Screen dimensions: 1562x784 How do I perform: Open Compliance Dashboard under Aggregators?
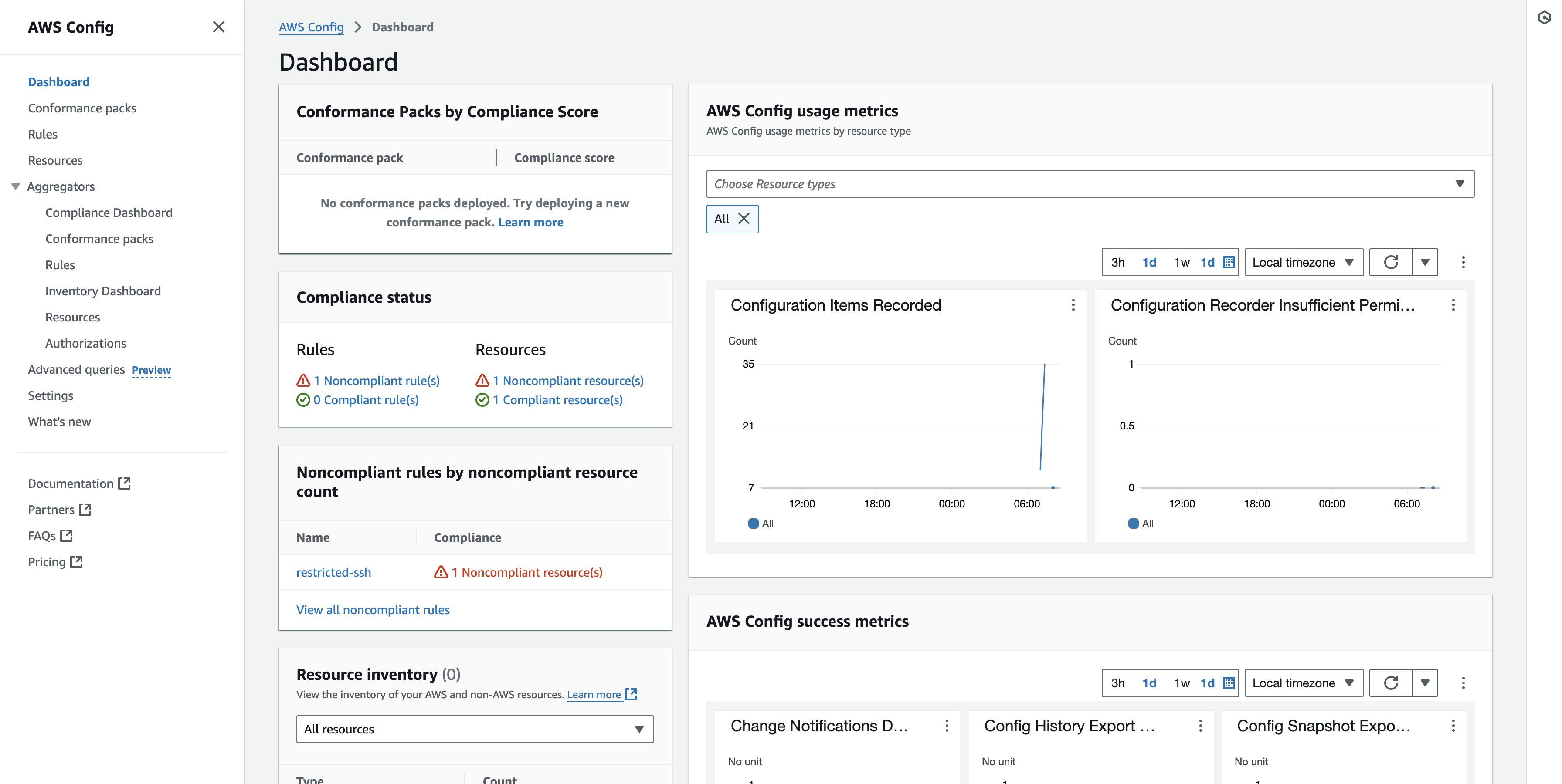[109, 213]
